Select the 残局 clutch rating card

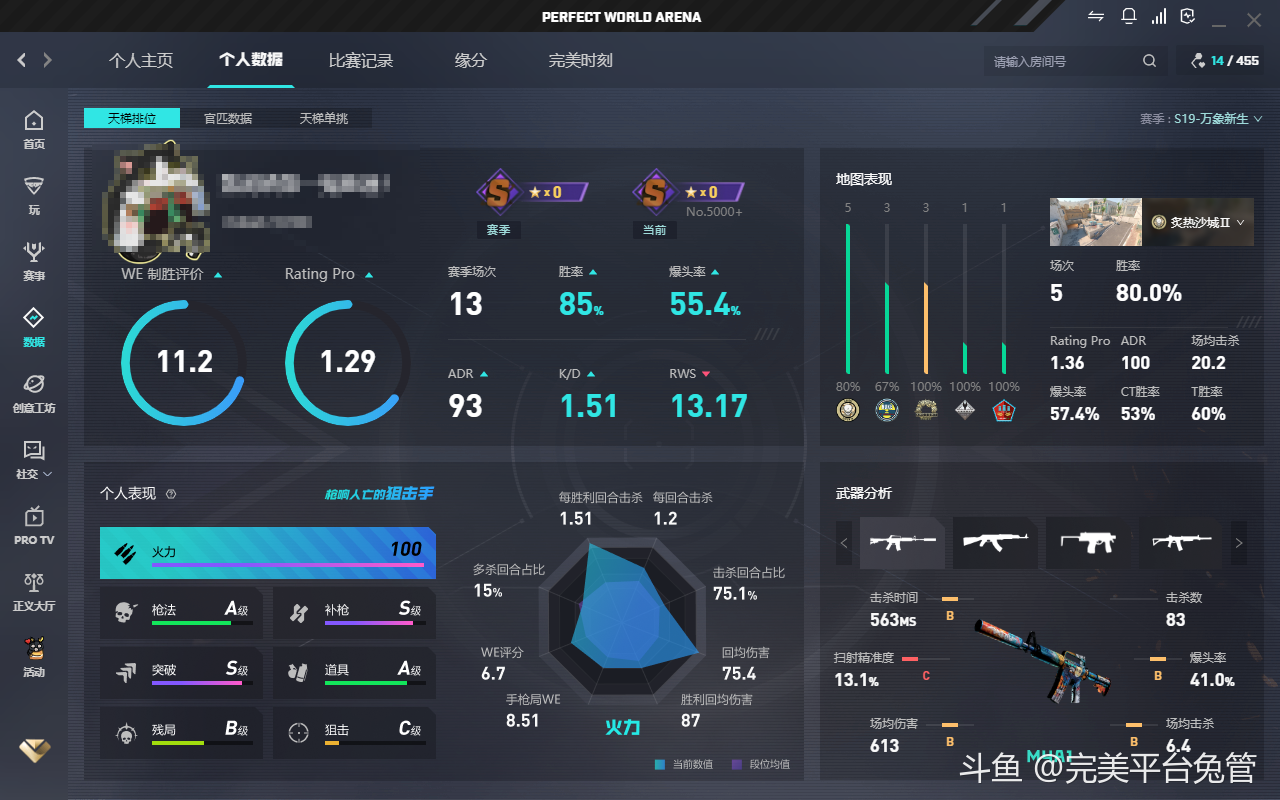tap(181, 732)
